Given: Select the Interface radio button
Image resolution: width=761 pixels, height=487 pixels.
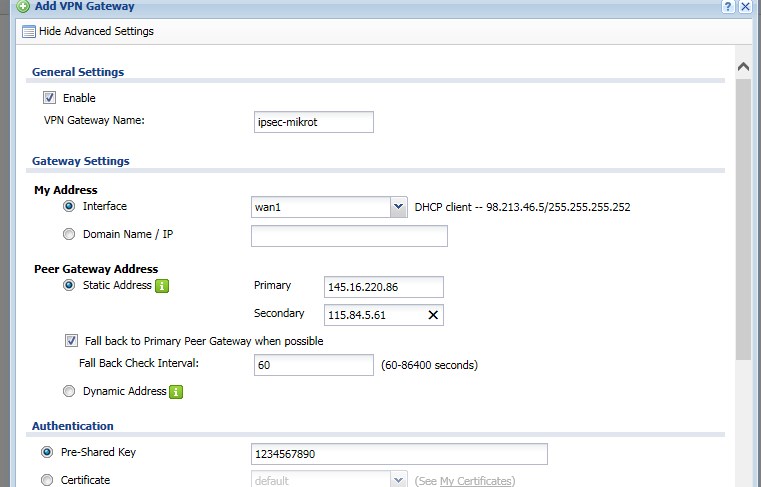Looking at the screenshot, I should (69, 206).
